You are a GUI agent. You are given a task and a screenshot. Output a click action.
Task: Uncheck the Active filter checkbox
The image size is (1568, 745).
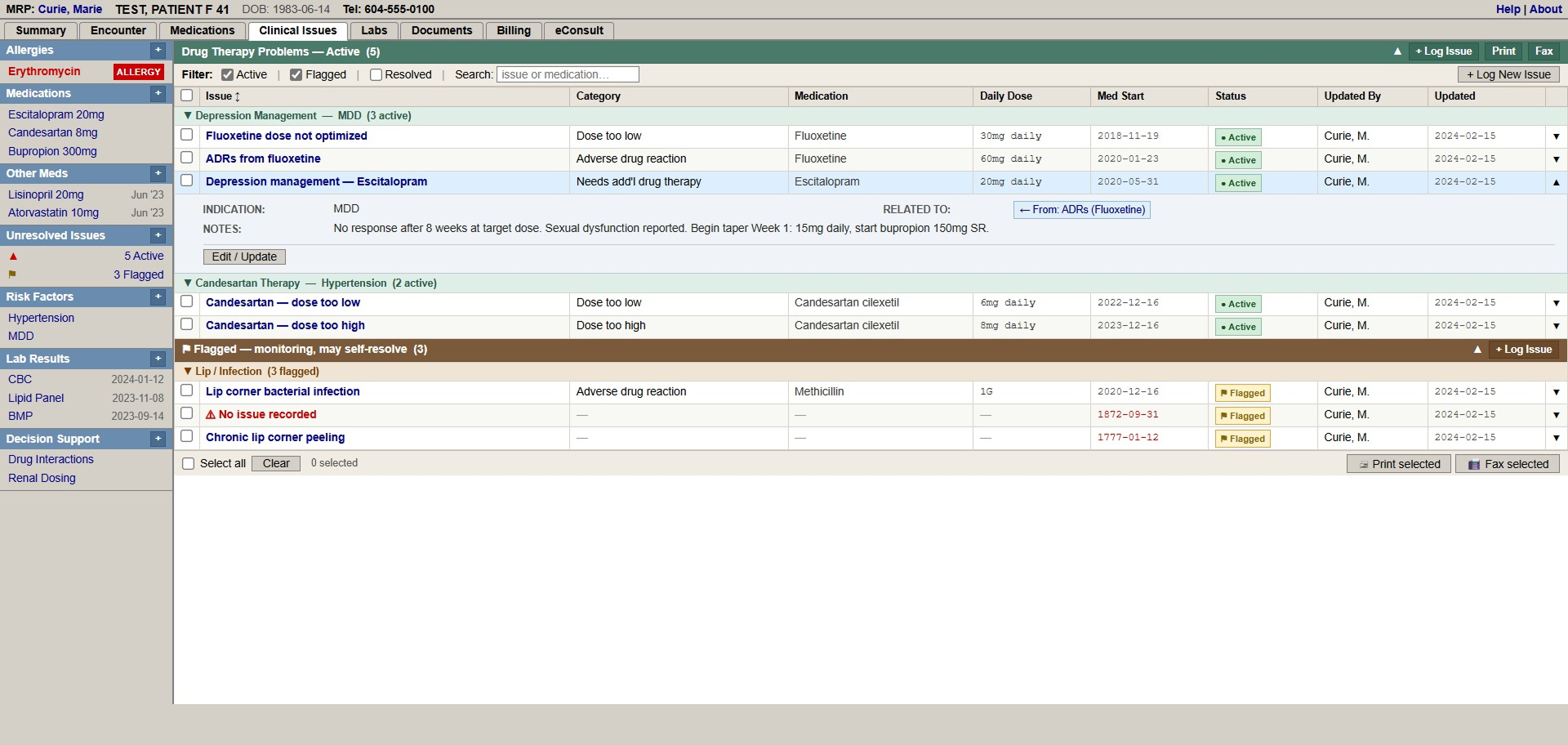(228, 75)
